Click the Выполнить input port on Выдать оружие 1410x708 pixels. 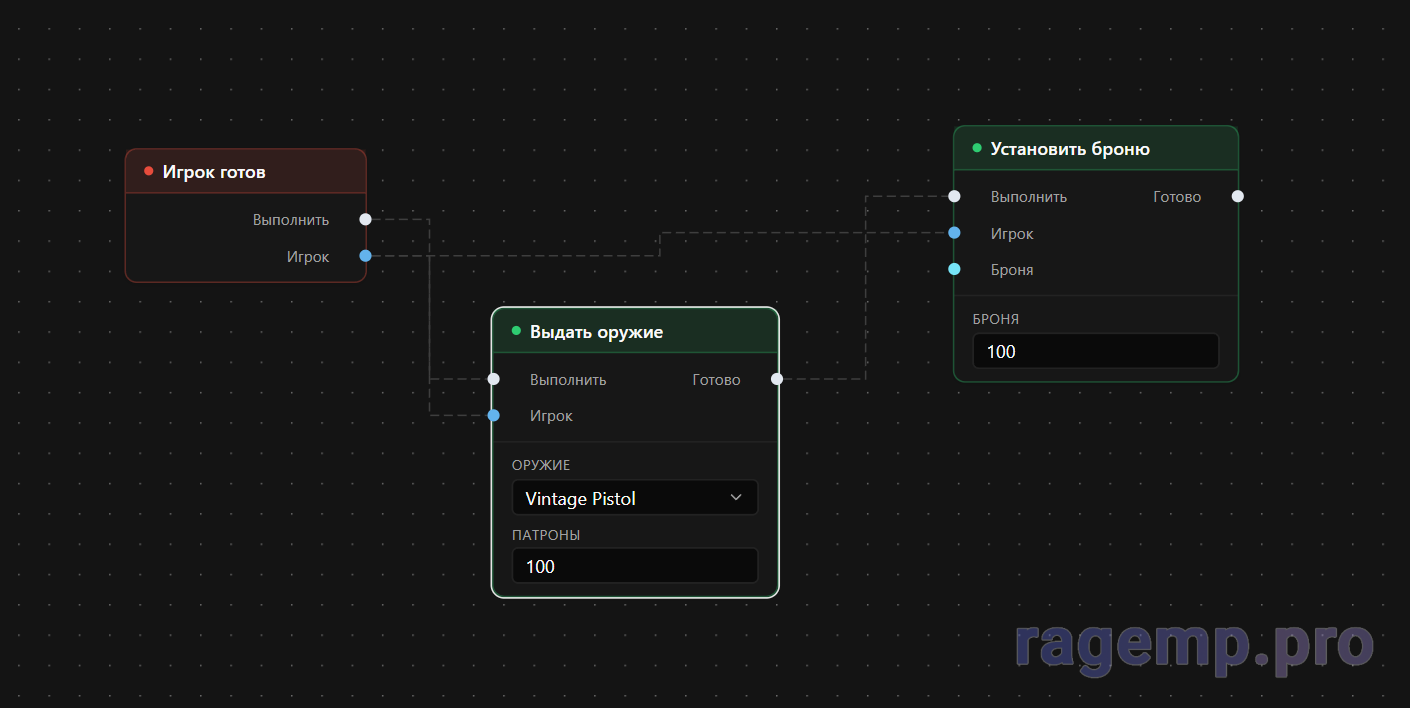(x=493, y=379)
